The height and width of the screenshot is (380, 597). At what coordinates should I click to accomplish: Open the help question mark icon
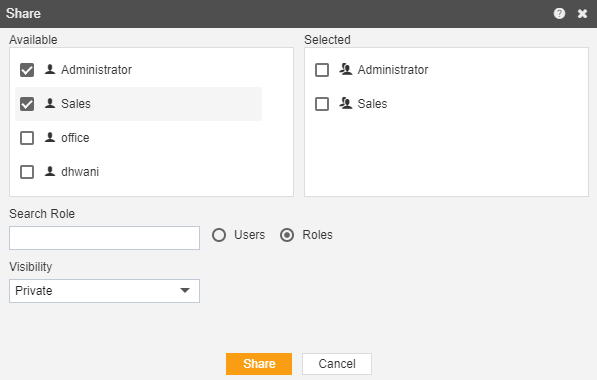[559, 14]
